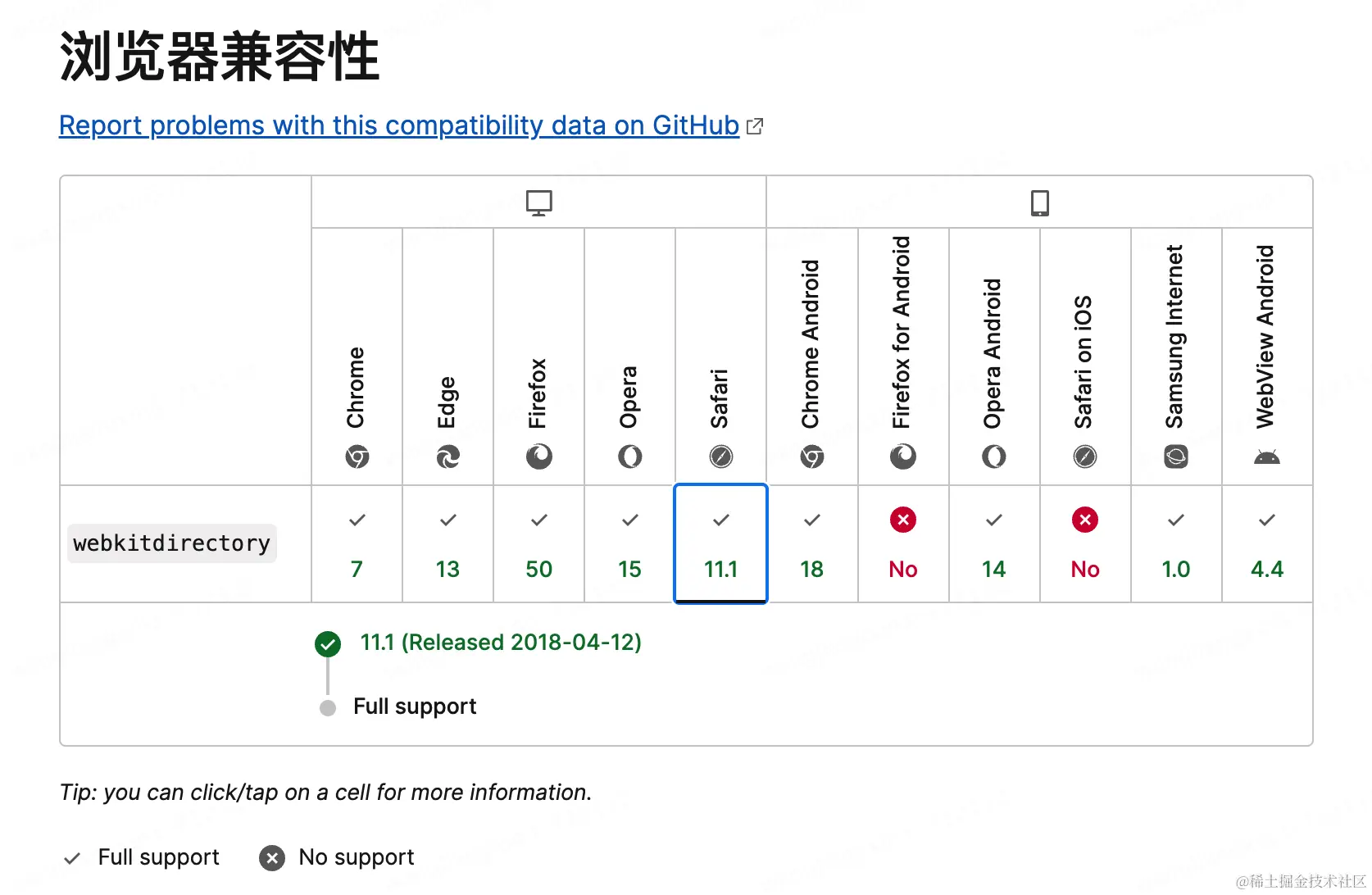Click the green 11.1 release checkmark marker
Screen dimensions: 1372x895
coord(328,644)
